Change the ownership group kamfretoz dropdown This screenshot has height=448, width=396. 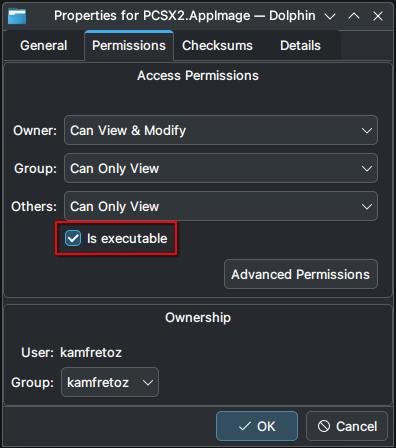[110, 382]
